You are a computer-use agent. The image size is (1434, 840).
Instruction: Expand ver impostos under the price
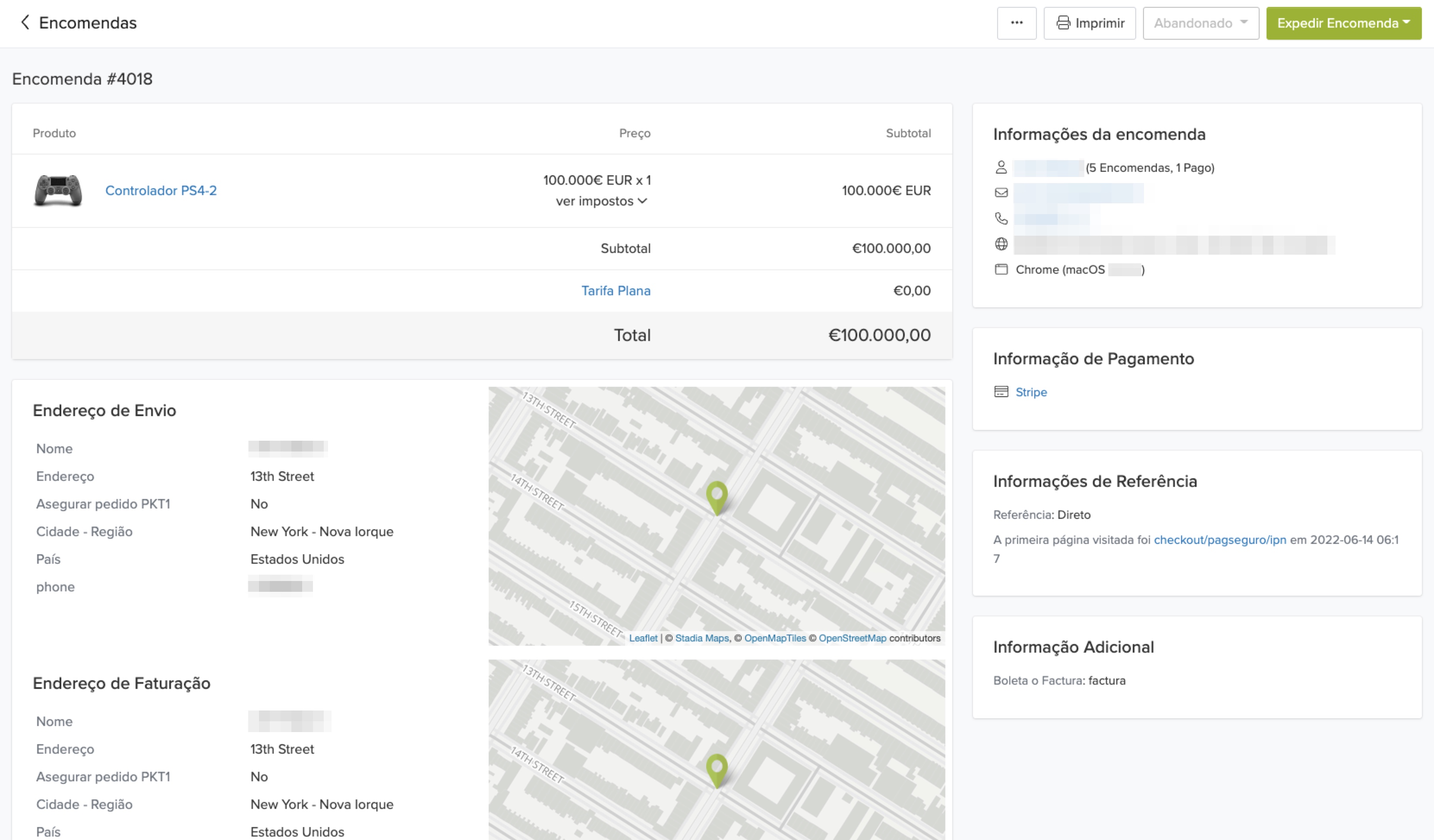click(601, 202)
